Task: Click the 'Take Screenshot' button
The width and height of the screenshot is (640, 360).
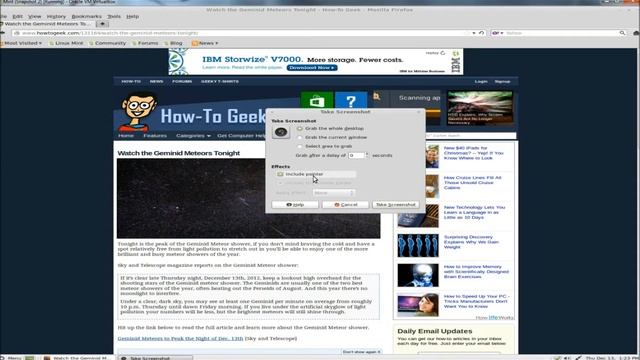Action: [x=396, y=204]
